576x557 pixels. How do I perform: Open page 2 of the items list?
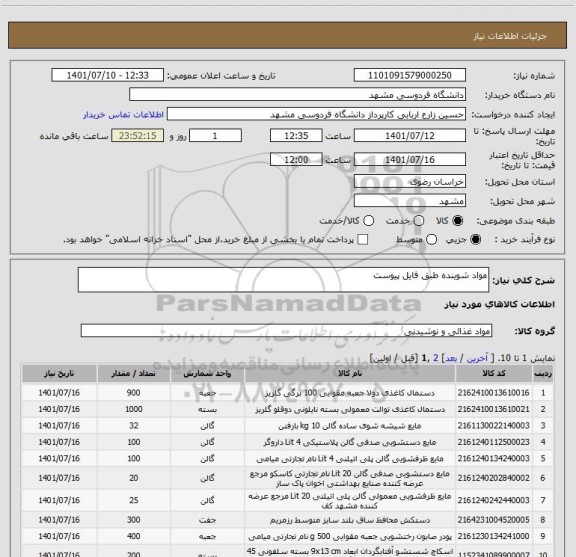[436, 358]
